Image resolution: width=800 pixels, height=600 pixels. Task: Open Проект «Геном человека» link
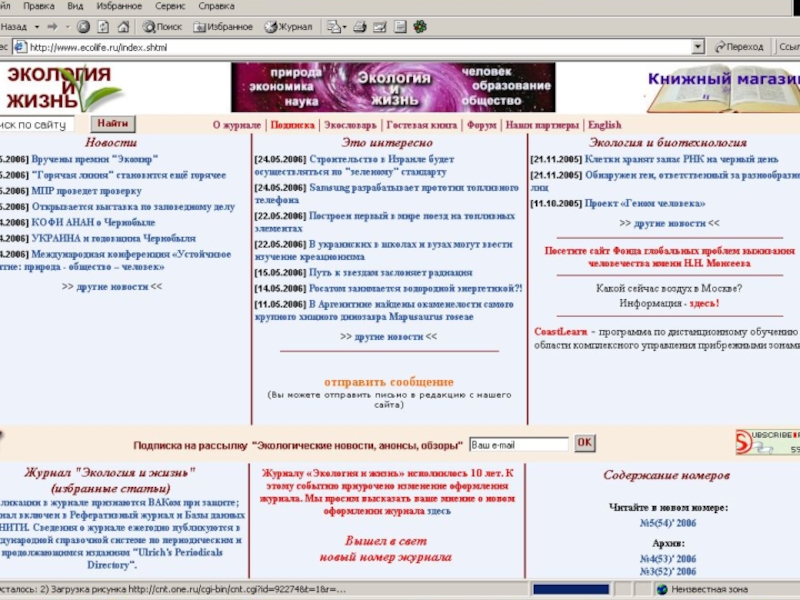645,203
